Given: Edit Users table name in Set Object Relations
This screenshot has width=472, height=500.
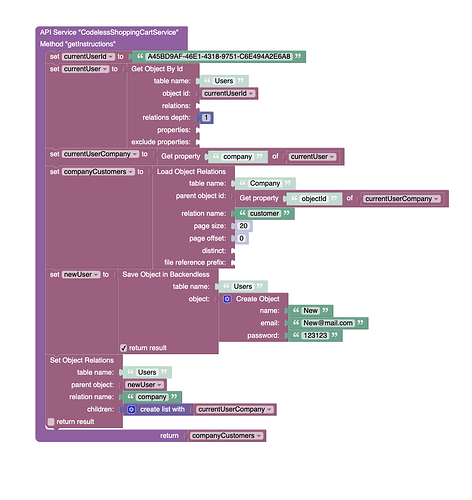Looking at the screenshot, I should click(x=147, y=372).
